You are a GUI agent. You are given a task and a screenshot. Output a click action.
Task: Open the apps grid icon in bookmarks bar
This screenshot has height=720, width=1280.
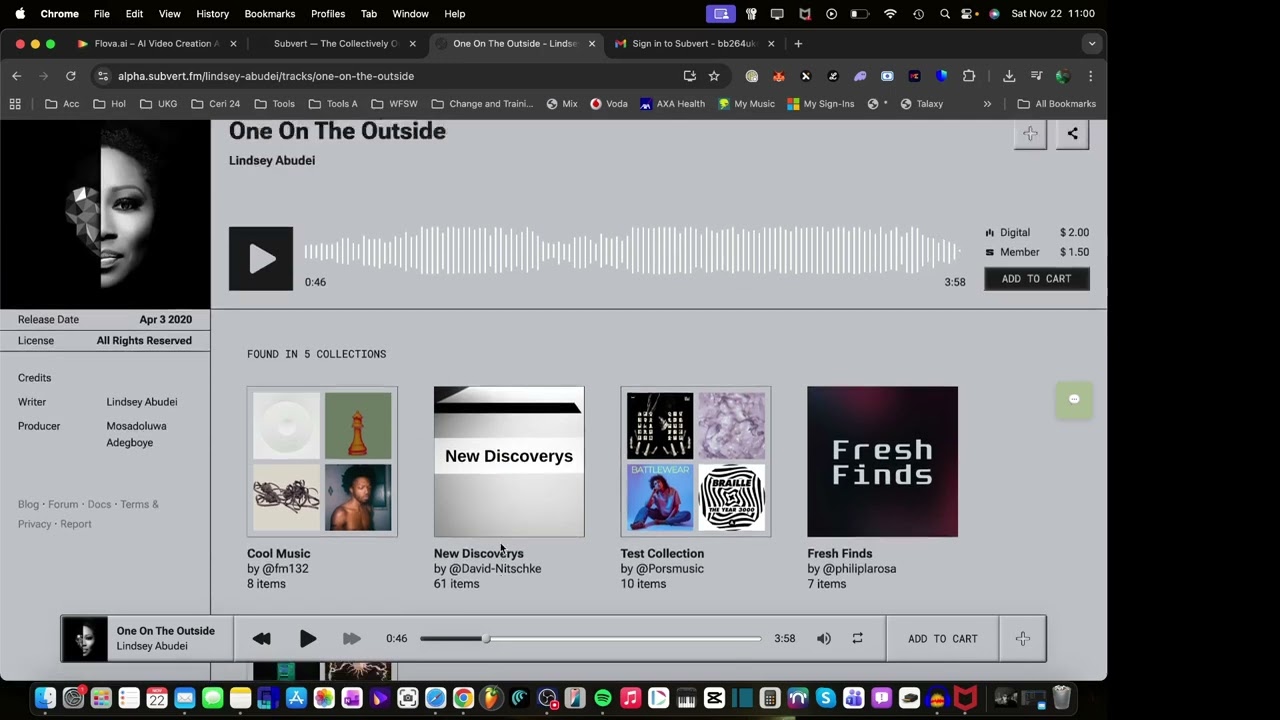coord(15,104)
